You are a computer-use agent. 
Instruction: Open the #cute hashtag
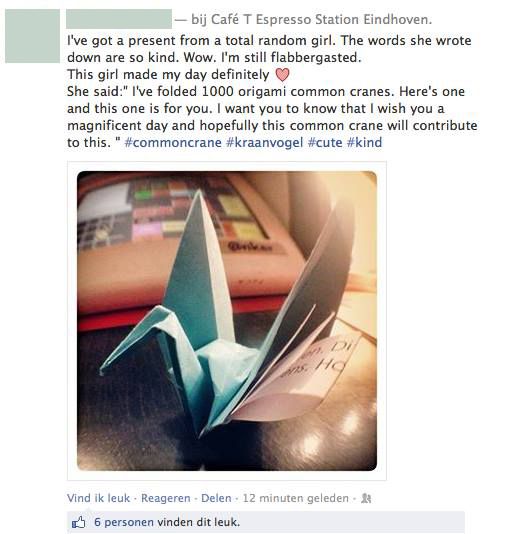325,142
